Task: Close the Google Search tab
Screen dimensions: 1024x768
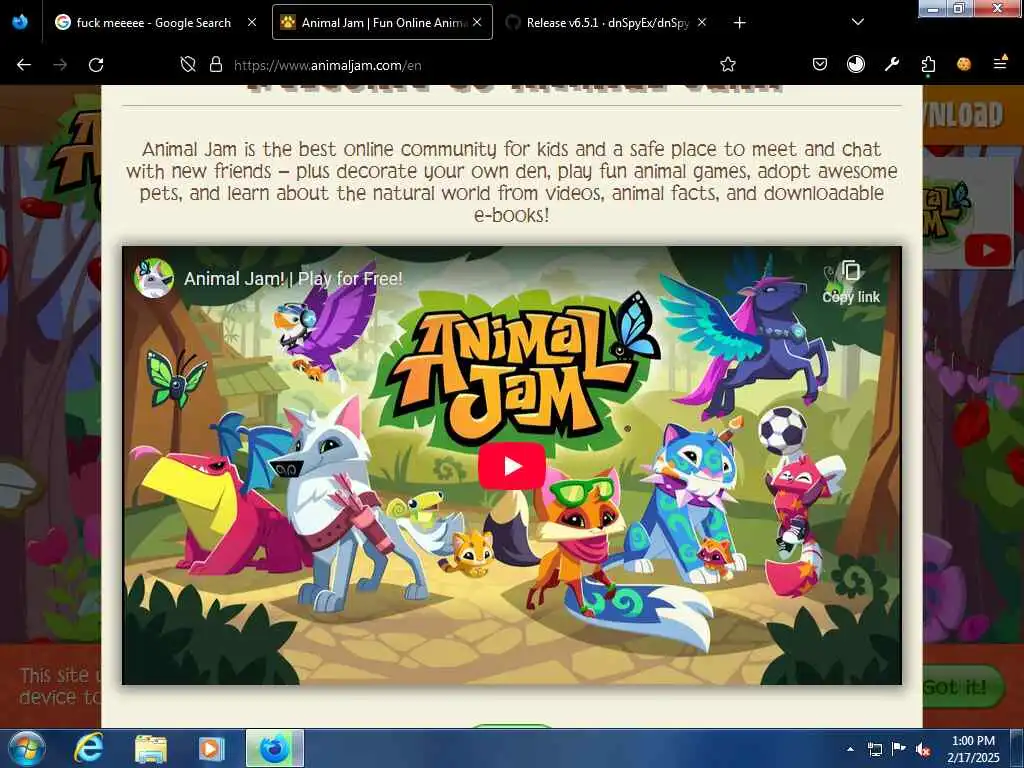Action: tap(252, 22)
